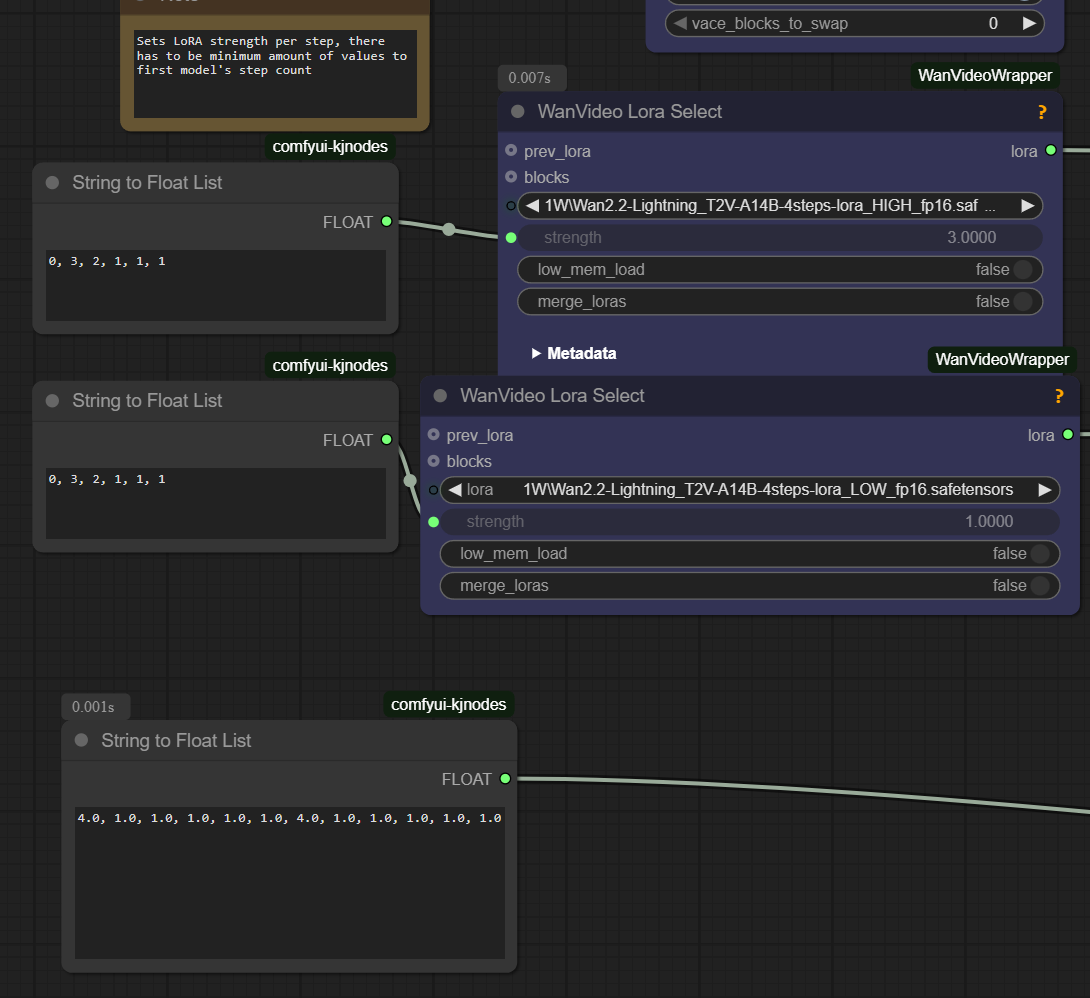
Task: Click reroute dot on top FLOAT link
Action: [449, 229]
